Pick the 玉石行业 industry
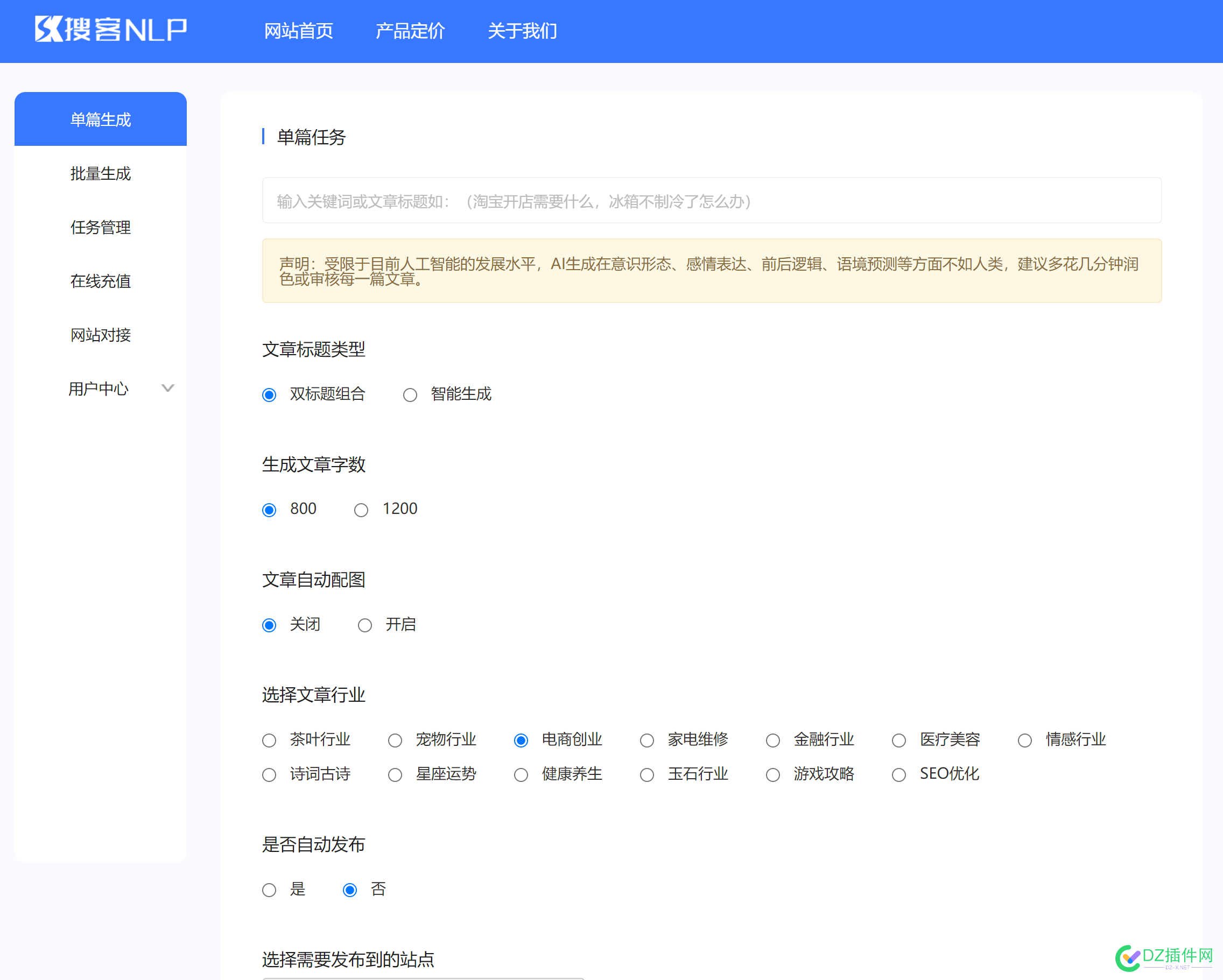The width and height of the screenshot is (1223, 980). click(x=647, y=775)
